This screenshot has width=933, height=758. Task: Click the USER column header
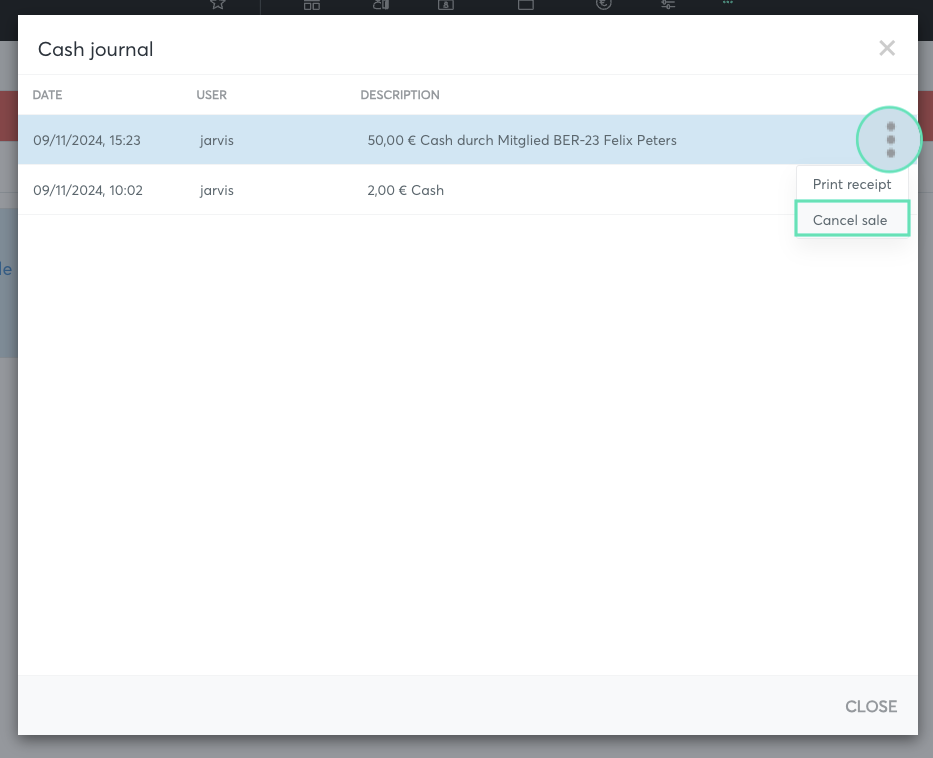click(x=211, y=95)
